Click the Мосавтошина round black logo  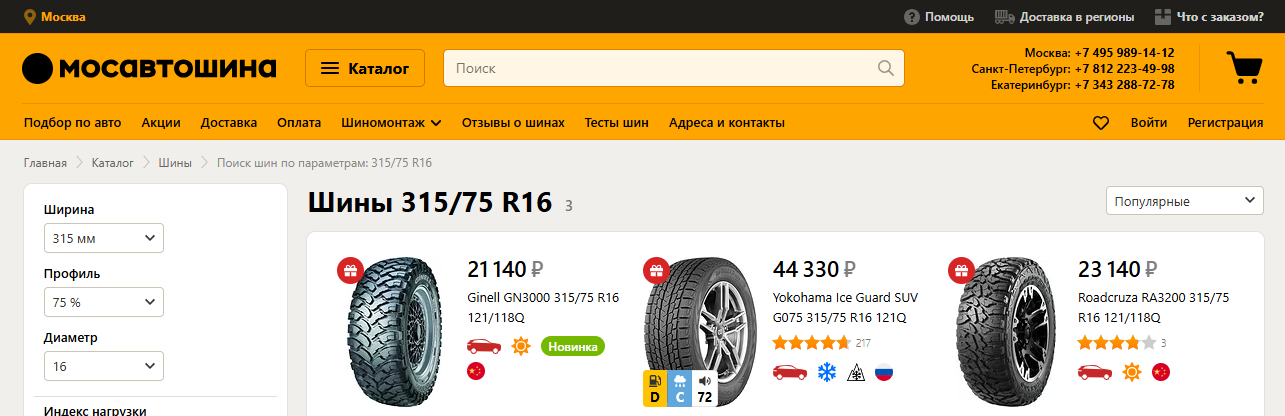[36, 68]
